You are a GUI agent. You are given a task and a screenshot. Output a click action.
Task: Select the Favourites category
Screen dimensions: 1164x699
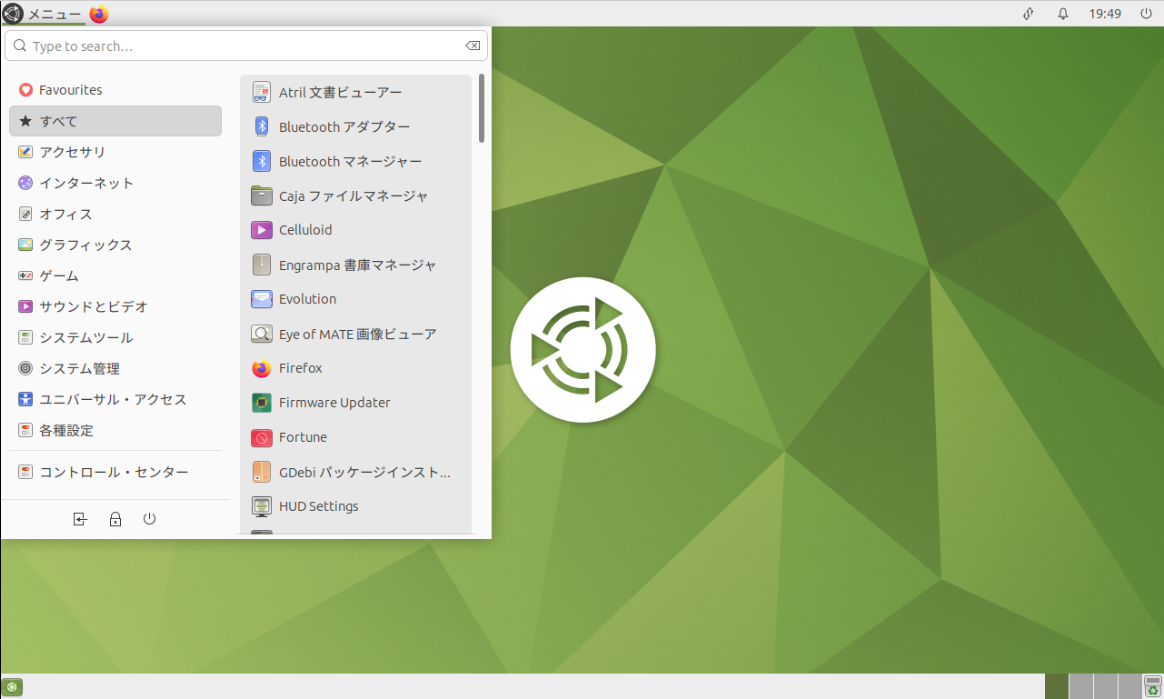[70, 90]
